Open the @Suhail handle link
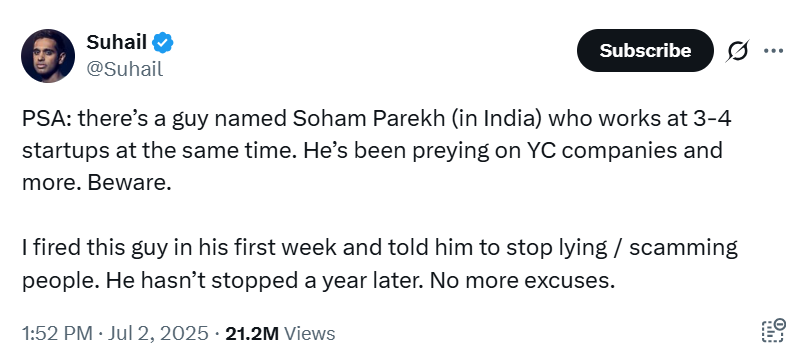The image size is (804, 361). (x=125, y=69)
